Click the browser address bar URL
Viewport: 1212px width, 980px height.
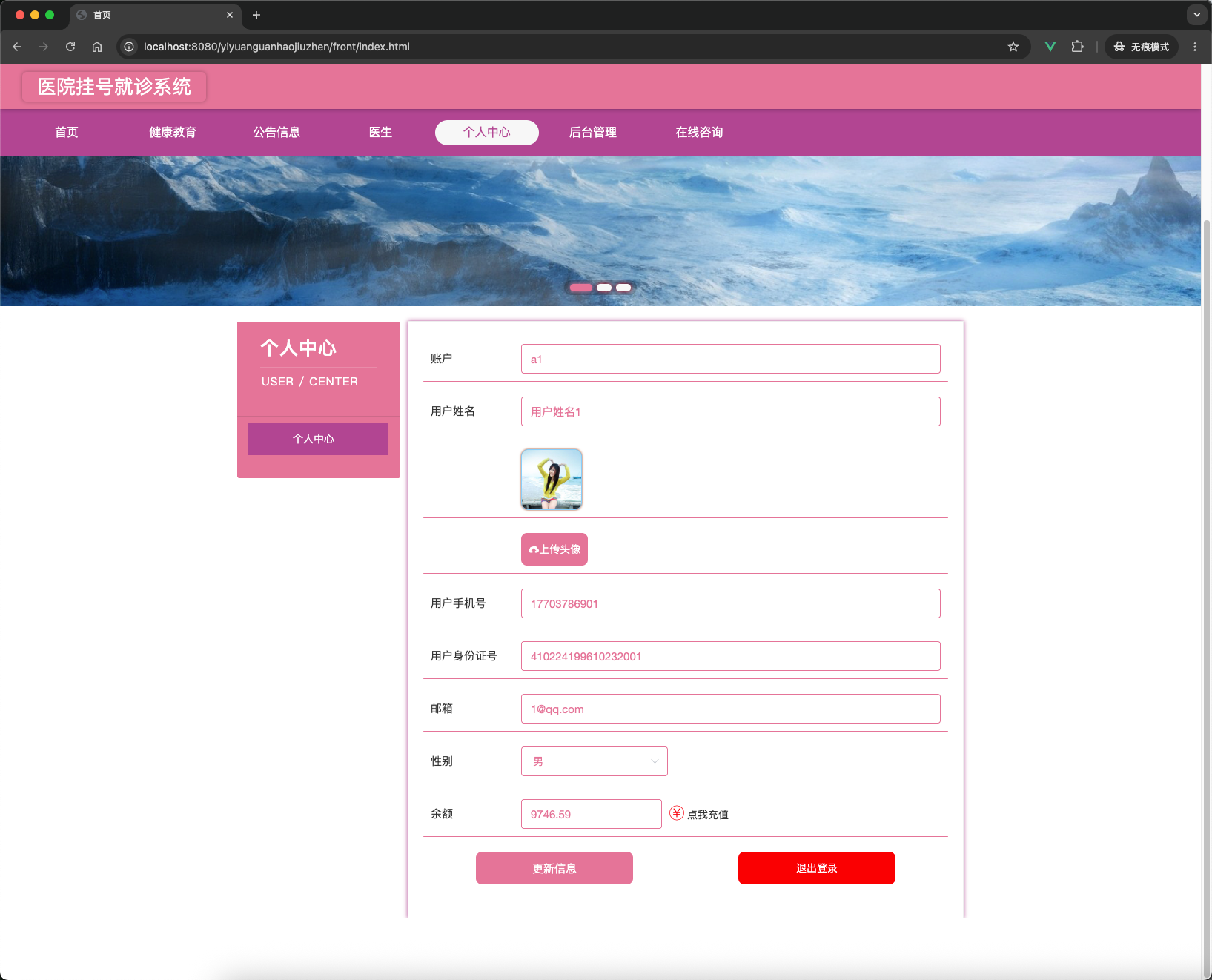(276, 47)
